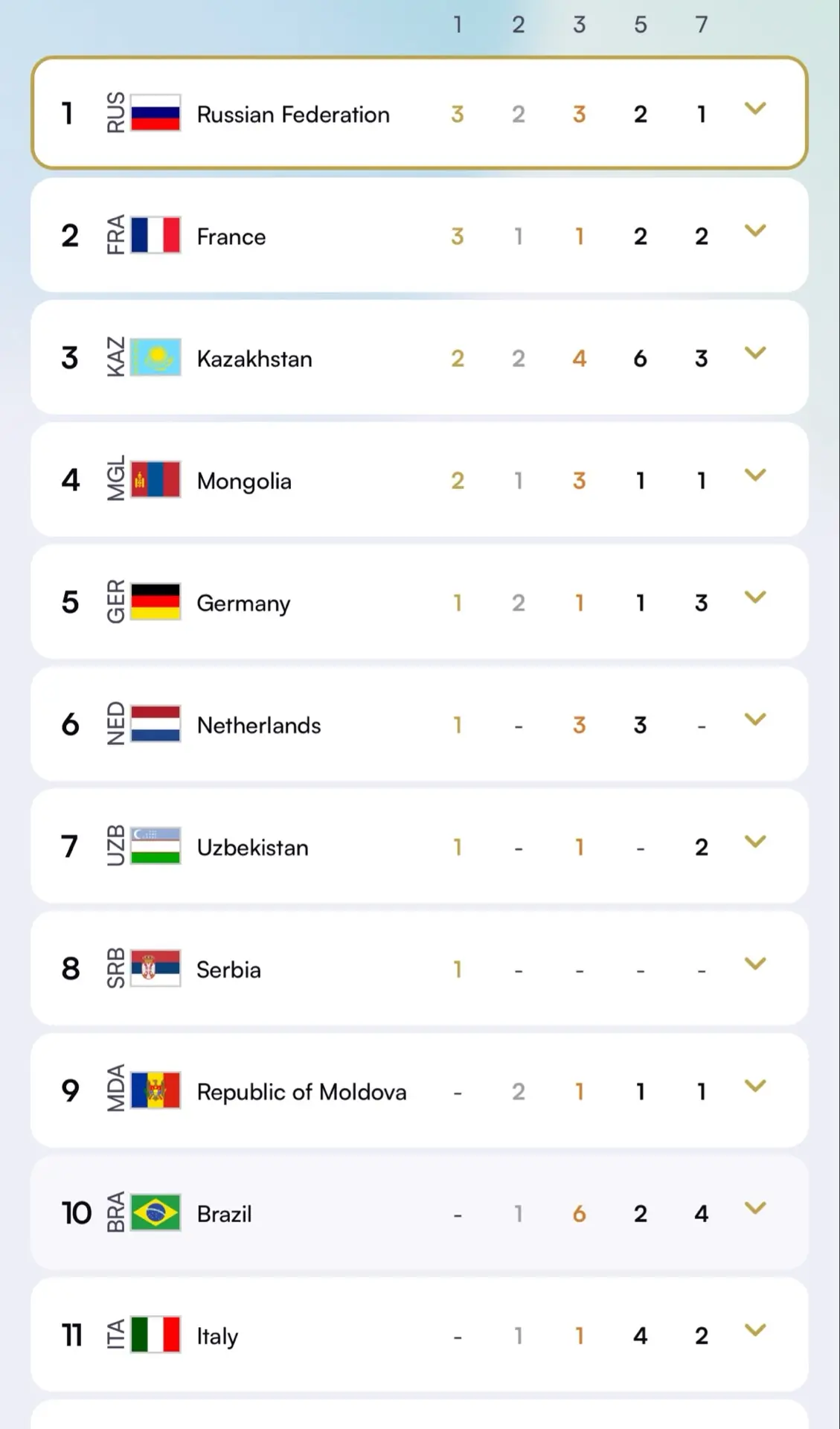840x1429 pixels.
Task: Click the Mongolia flag icon
Action: [x=156, y=479]
